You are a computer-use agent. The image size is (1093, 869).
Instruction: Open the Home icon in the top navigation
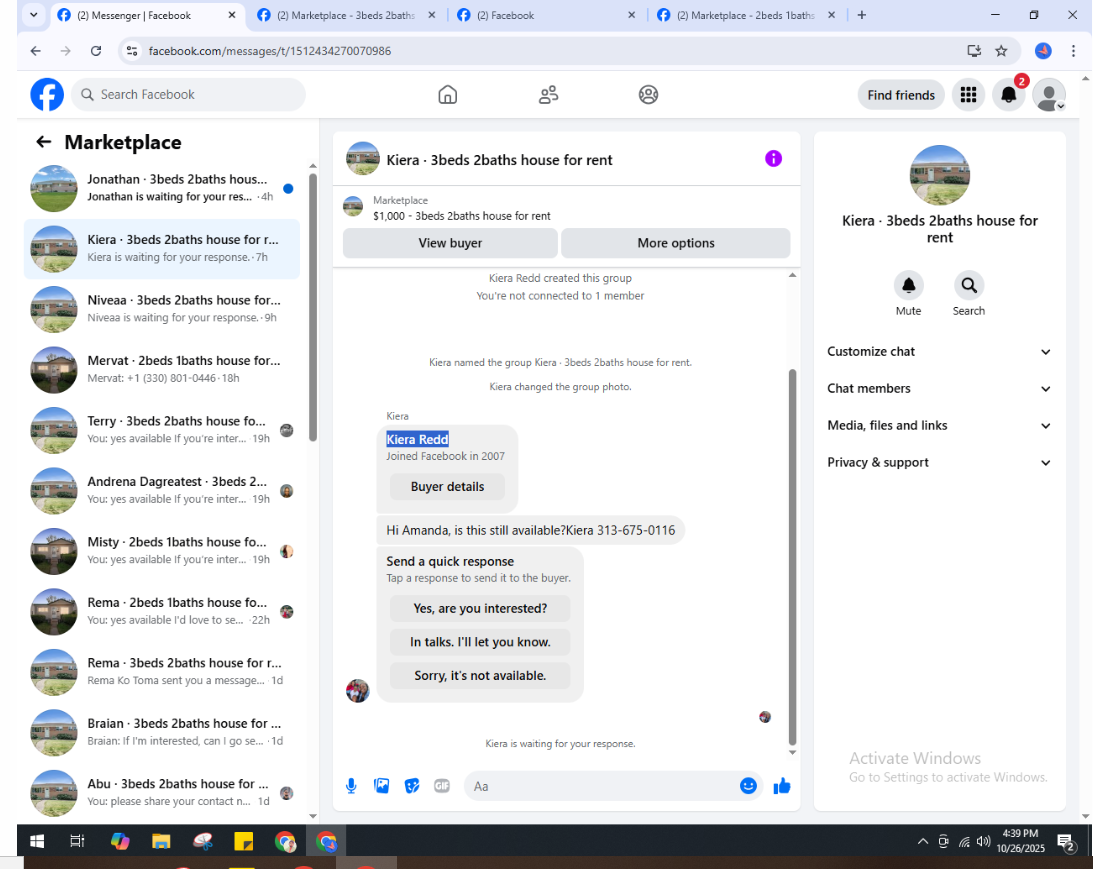pos(448,95)
